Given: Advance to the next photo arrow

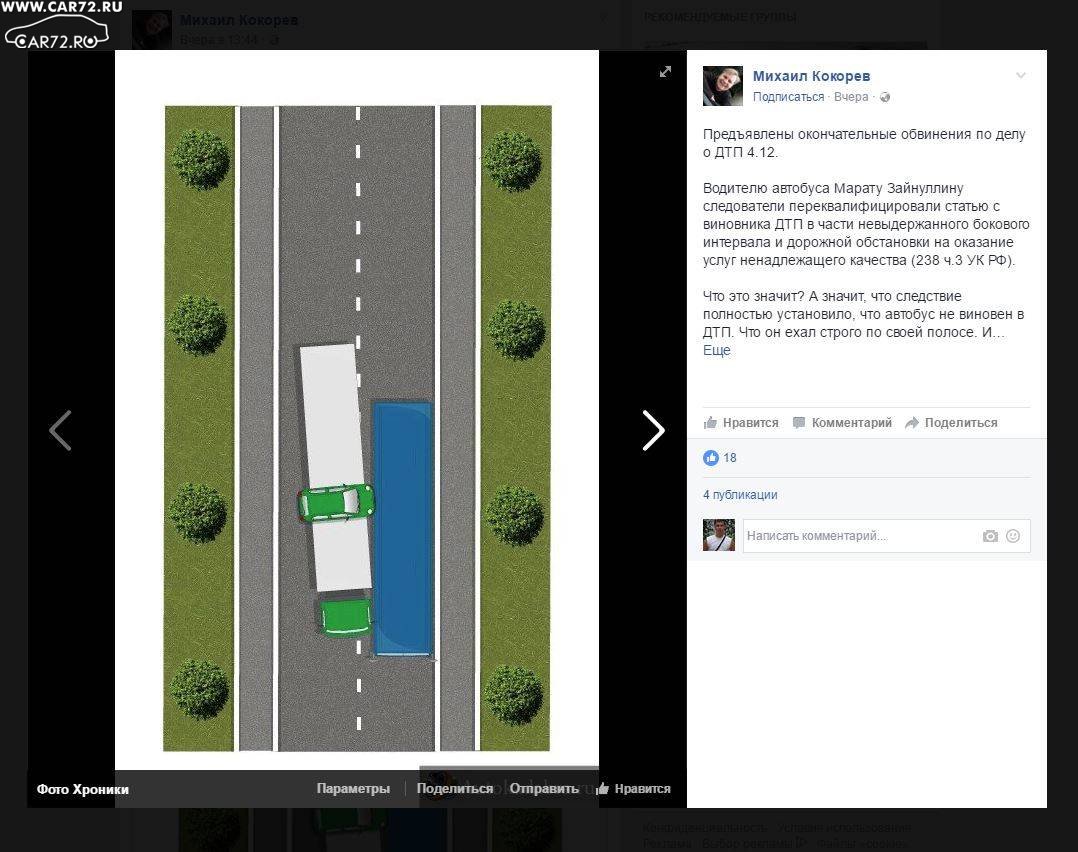Looking at the screenshot, I should [x=653, y=431].
